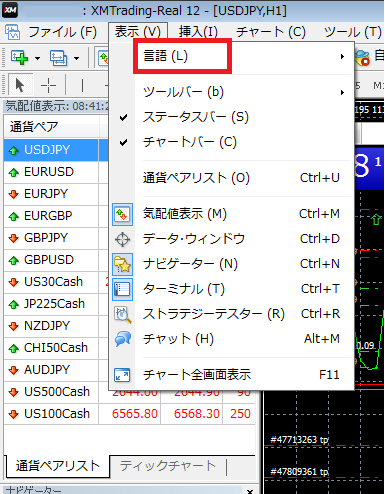385x494 pixels.
Task: Expand the ツールバー (b) submenu arrow
Action: (342, 92)
